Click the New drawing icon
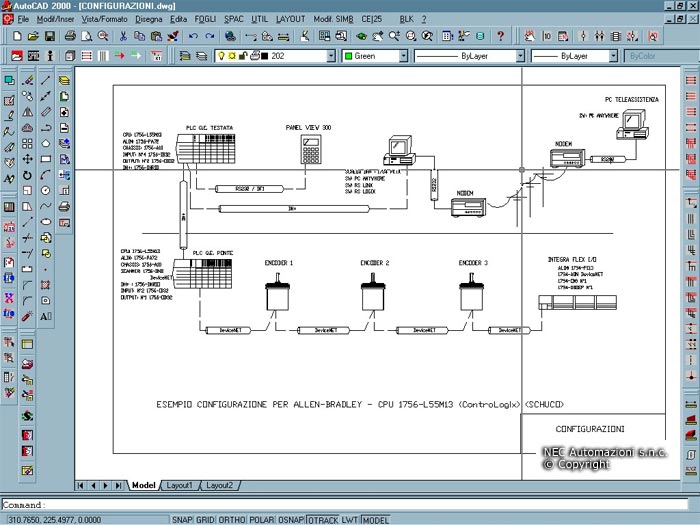The width and height of the screenshot is (700, 525). (17, 36)
